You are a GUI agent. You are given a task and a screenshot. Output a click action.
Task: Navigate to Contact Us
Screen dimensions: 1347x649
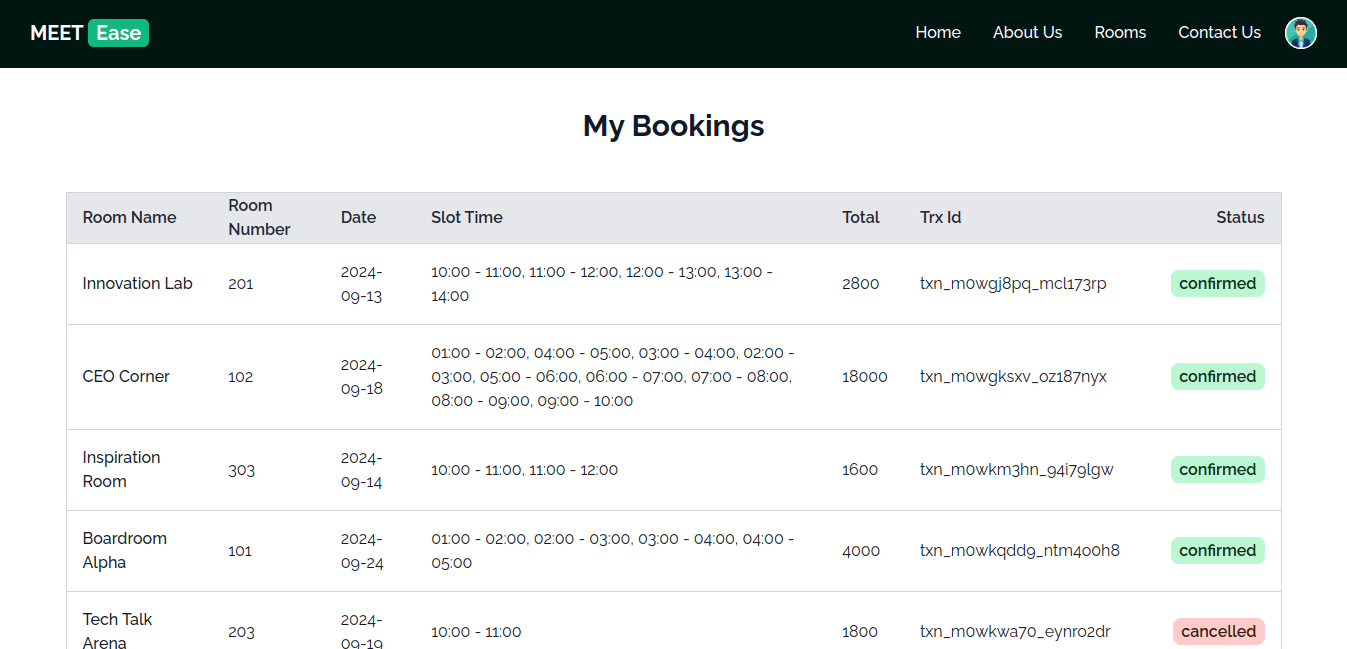point(1219,33)
